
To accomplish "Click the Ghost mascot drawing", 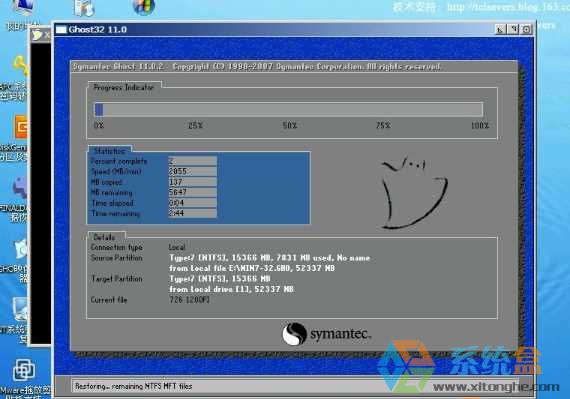I will click(x=414, y=193).
